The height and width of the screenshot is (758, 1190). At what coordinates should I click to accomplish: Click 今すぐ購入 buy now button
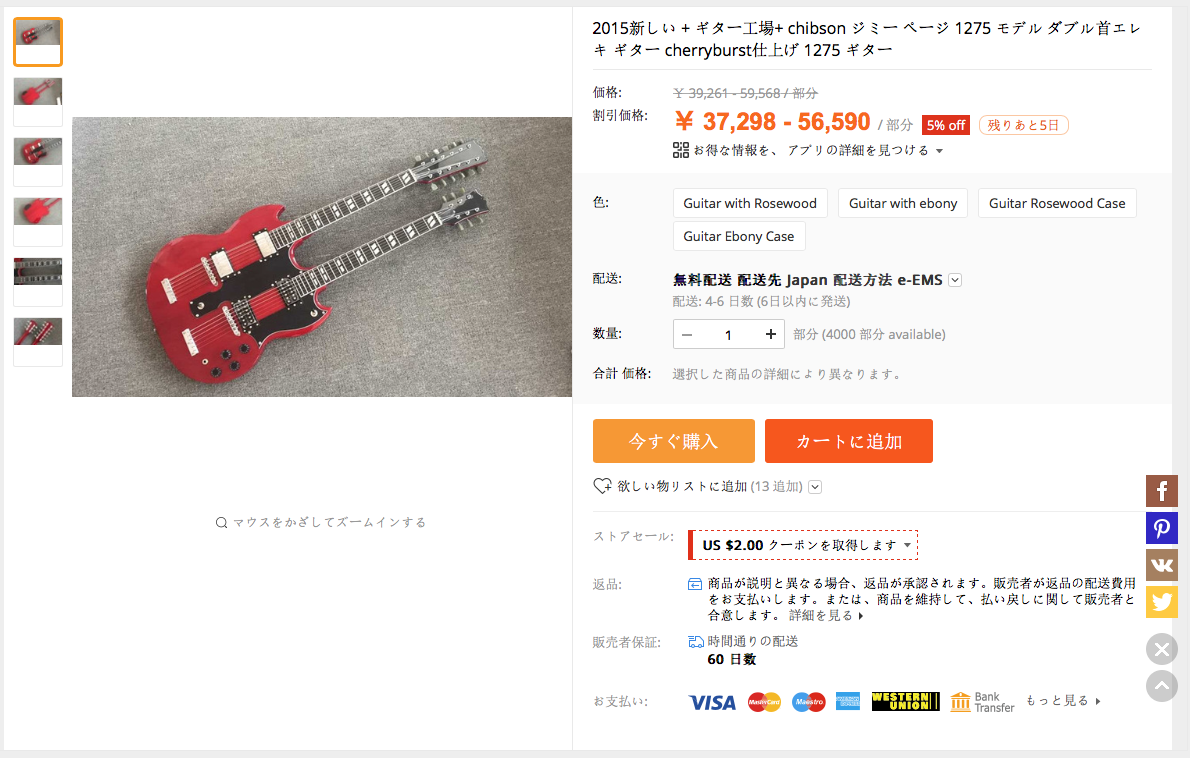coord(674,441)
